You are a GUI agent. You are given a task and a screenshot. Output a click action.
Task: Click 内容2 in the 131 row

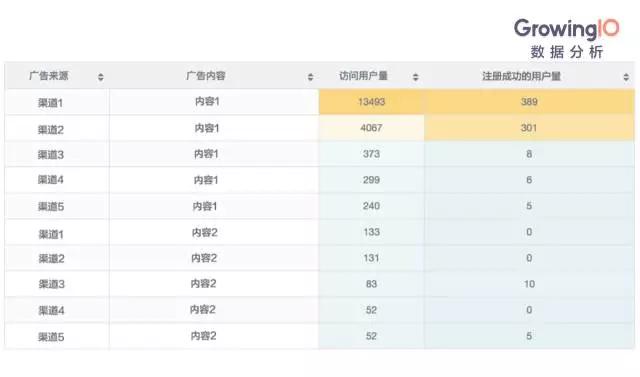(x=204, y=258)
